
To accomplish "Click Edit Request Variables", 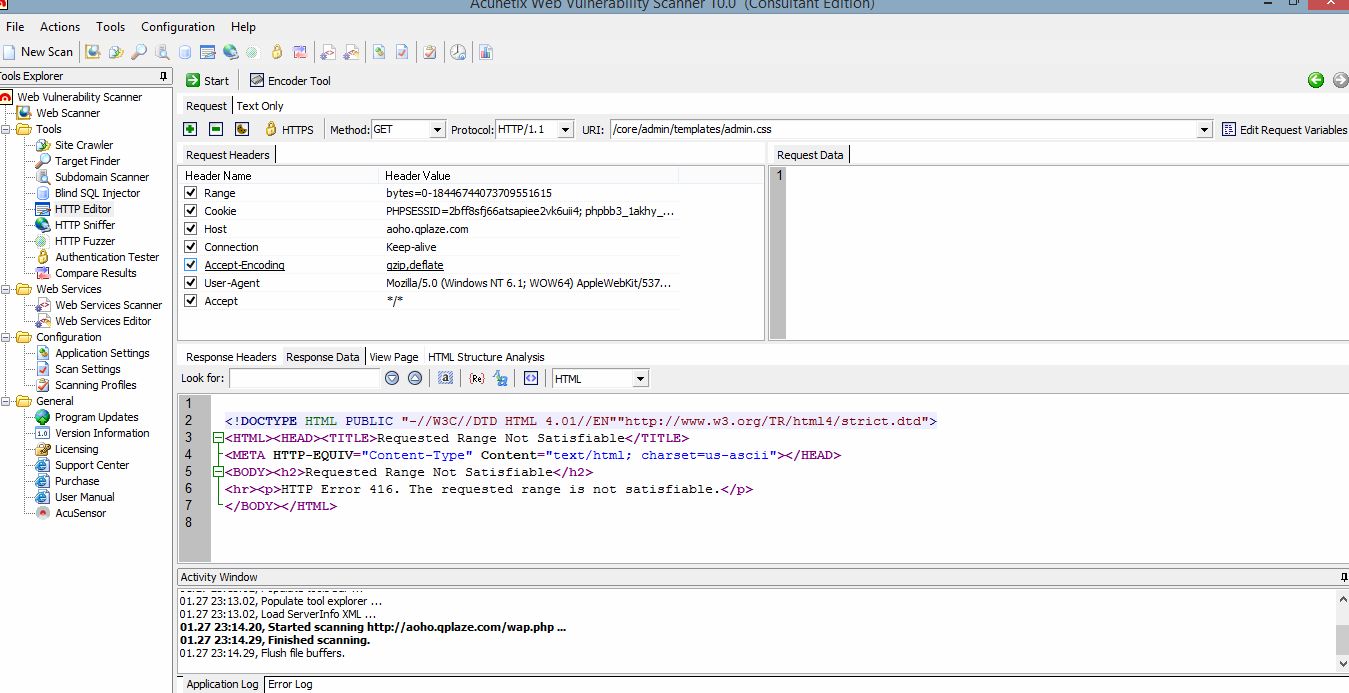I will [1285, 130].
